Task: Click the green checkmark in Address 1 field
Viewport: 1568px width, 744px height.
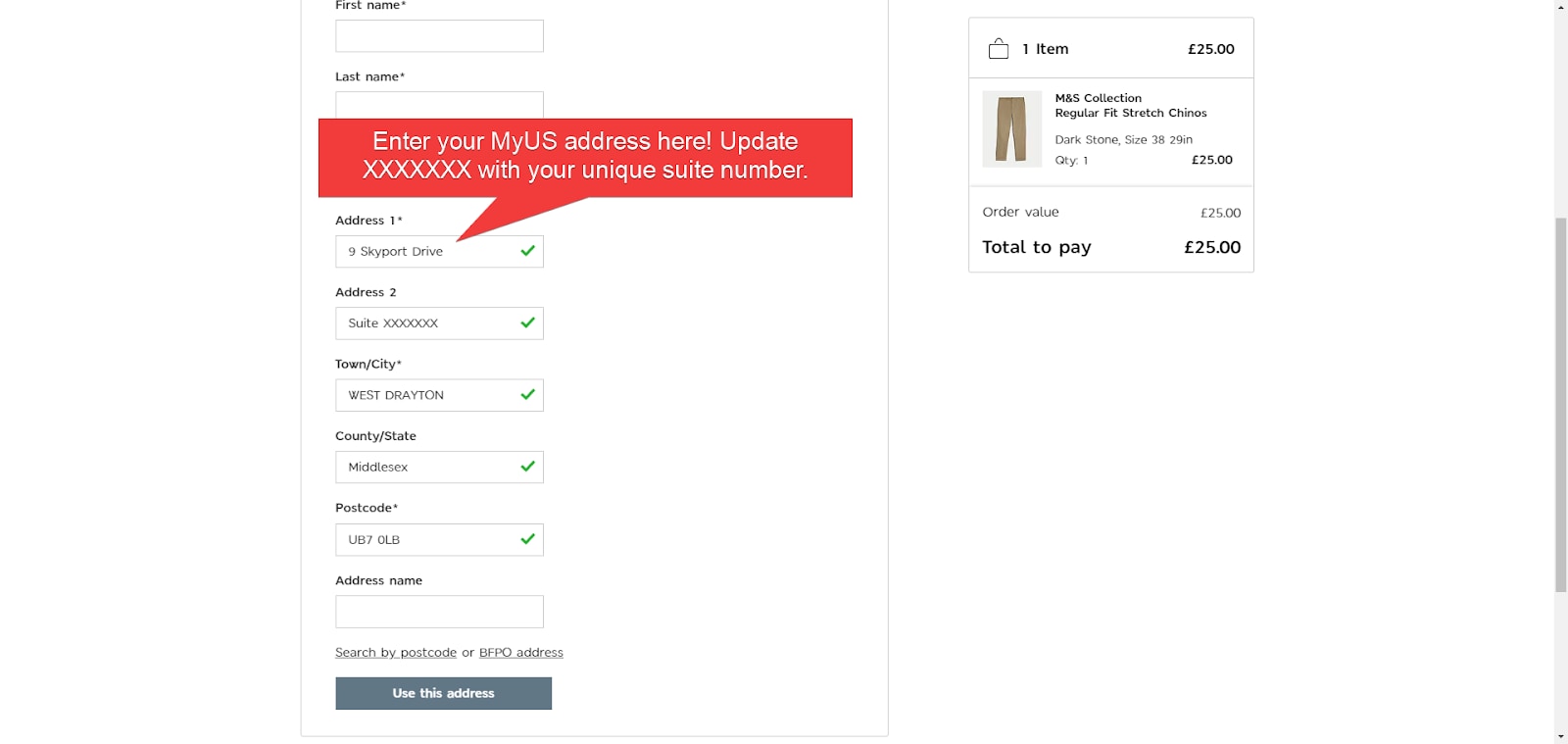Action: (527, 251)
